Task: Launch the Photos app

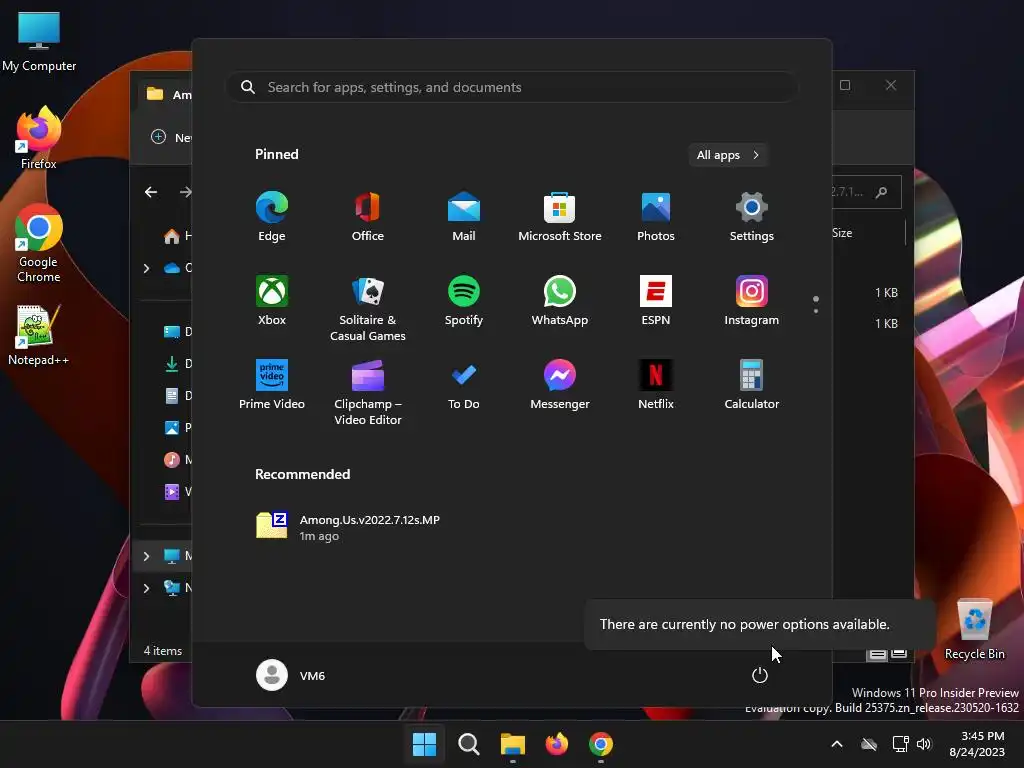Action: click(656, 216)
